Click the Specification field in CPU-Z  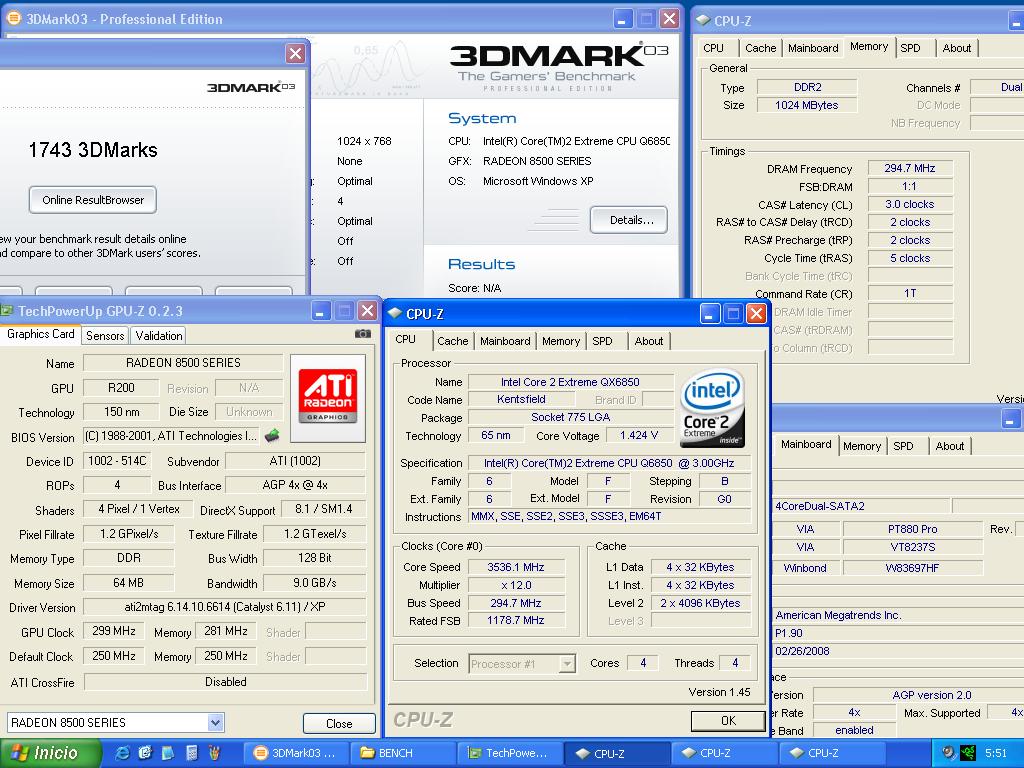(x=609, y=463)
